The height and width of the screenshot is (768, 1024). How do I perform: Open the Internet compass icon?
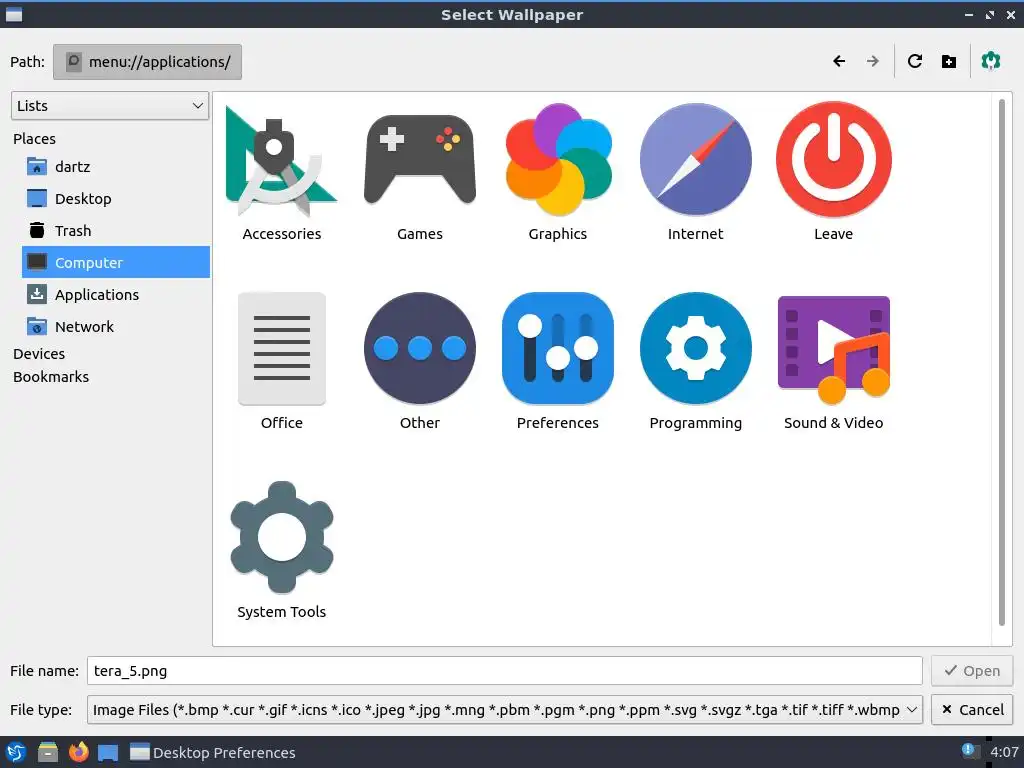pos(696,160)
